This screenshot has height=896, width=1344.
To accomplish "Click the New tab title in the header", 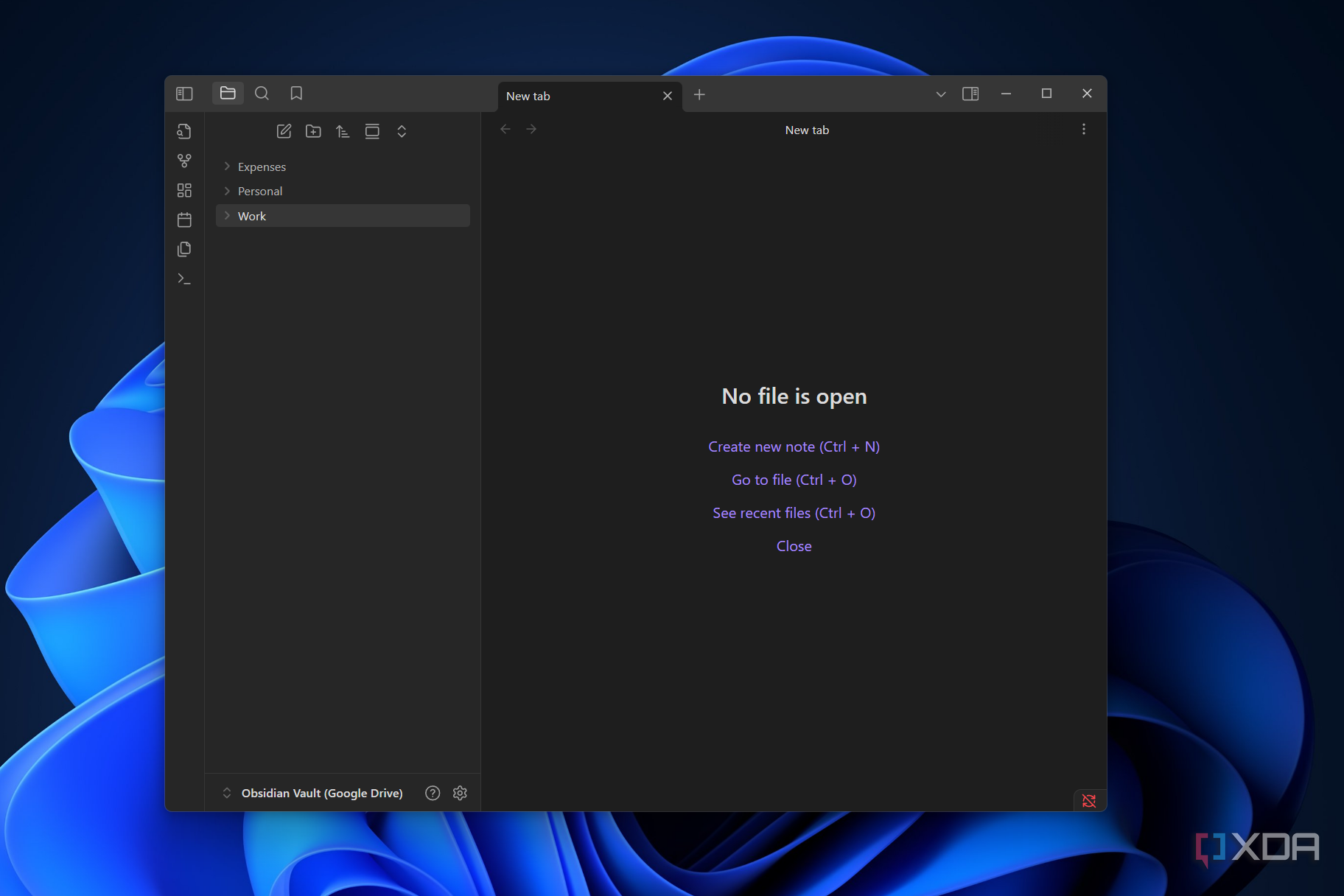I will coord(807,130).
